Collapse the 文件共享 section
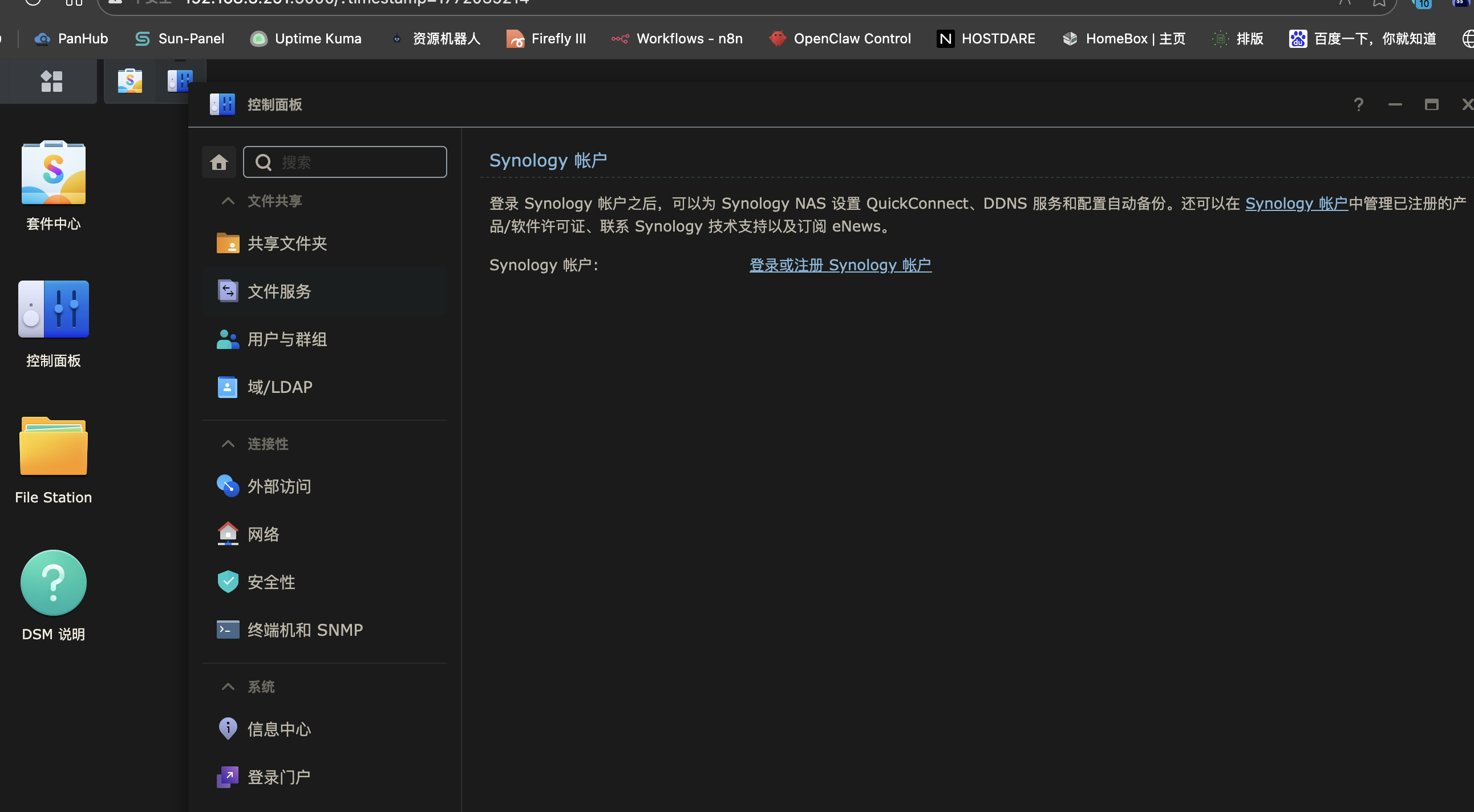1474x812 pixels. click(x=228, y=201)
